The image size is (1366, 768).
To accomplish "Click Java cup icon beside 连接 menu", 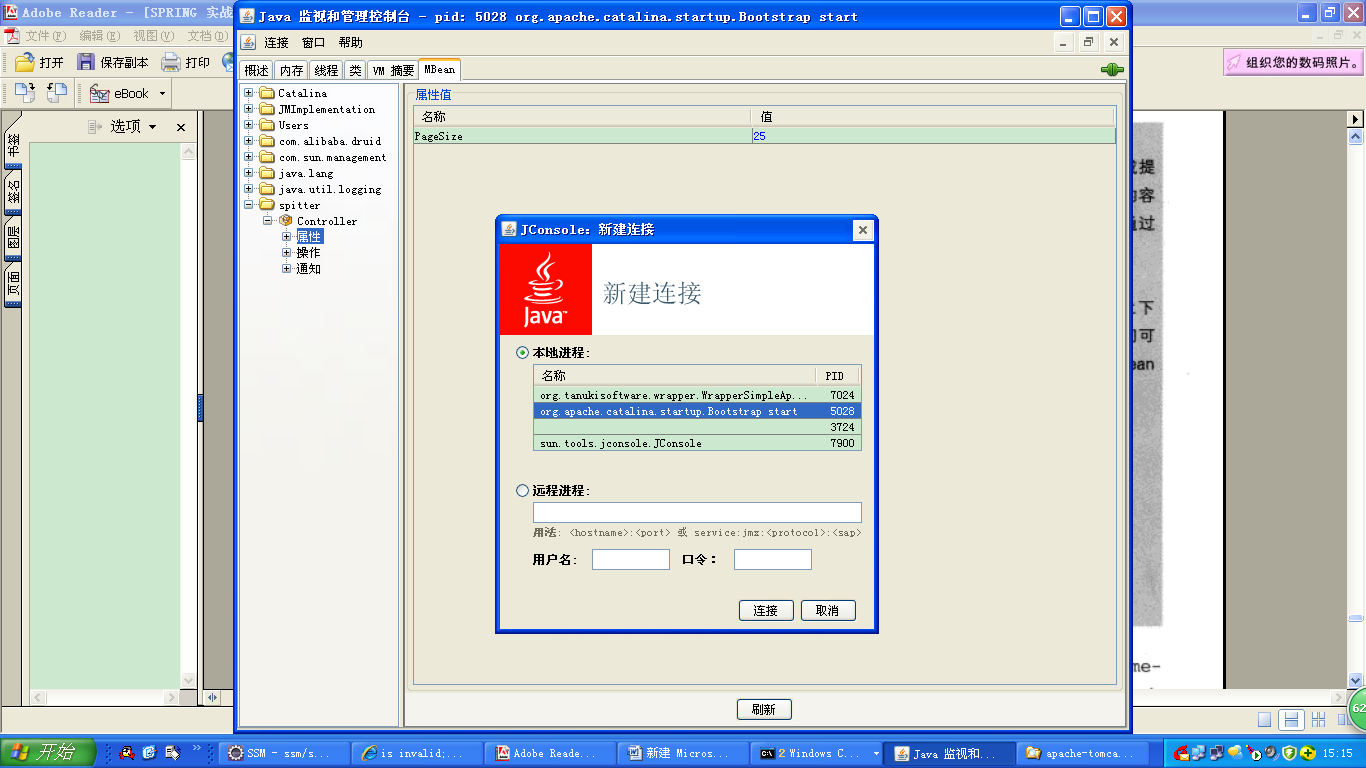I will pos(248,43).
